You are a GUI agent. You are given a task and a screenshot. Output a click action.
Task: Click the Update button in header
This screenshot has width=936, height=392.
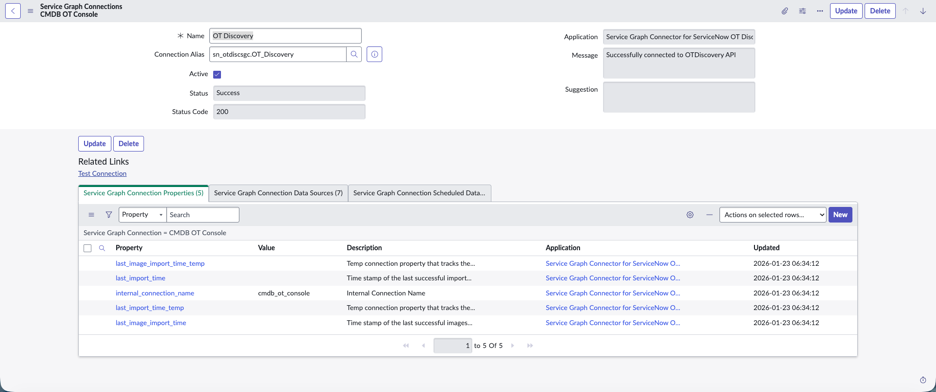pos(846,11)
